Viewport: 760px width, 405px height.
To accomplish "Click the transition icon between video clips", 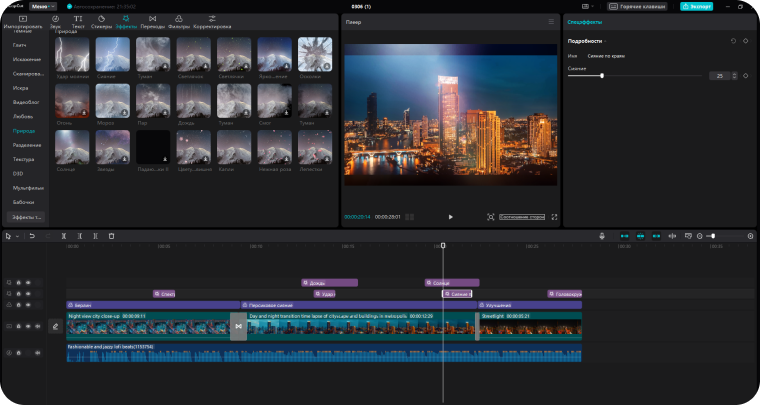I will point(238,326).
